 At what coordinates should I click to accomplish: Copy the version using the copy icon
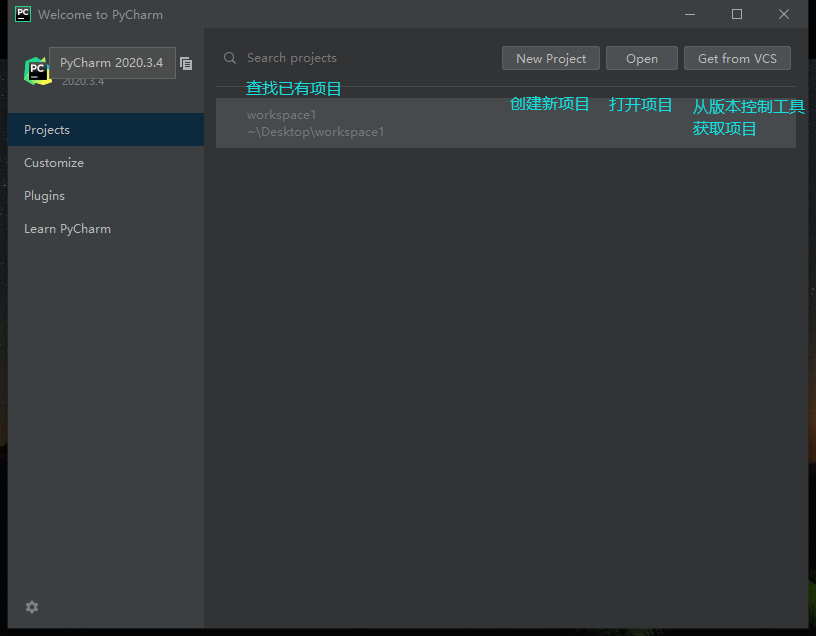(186, 63)
